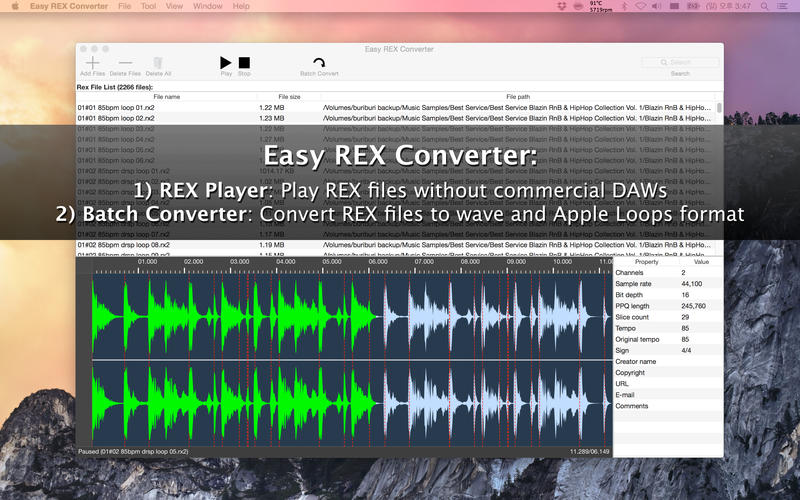800x500 pixels.
Task: Click the Delete Files minus icon
Action: [x=125, y=63]
